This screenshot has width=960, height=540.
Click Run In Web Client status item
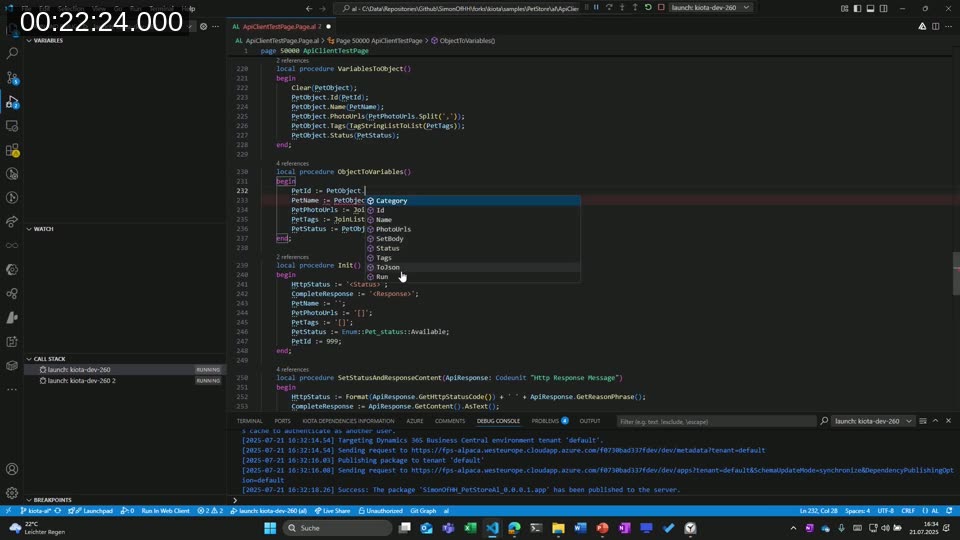pos(165,511)
